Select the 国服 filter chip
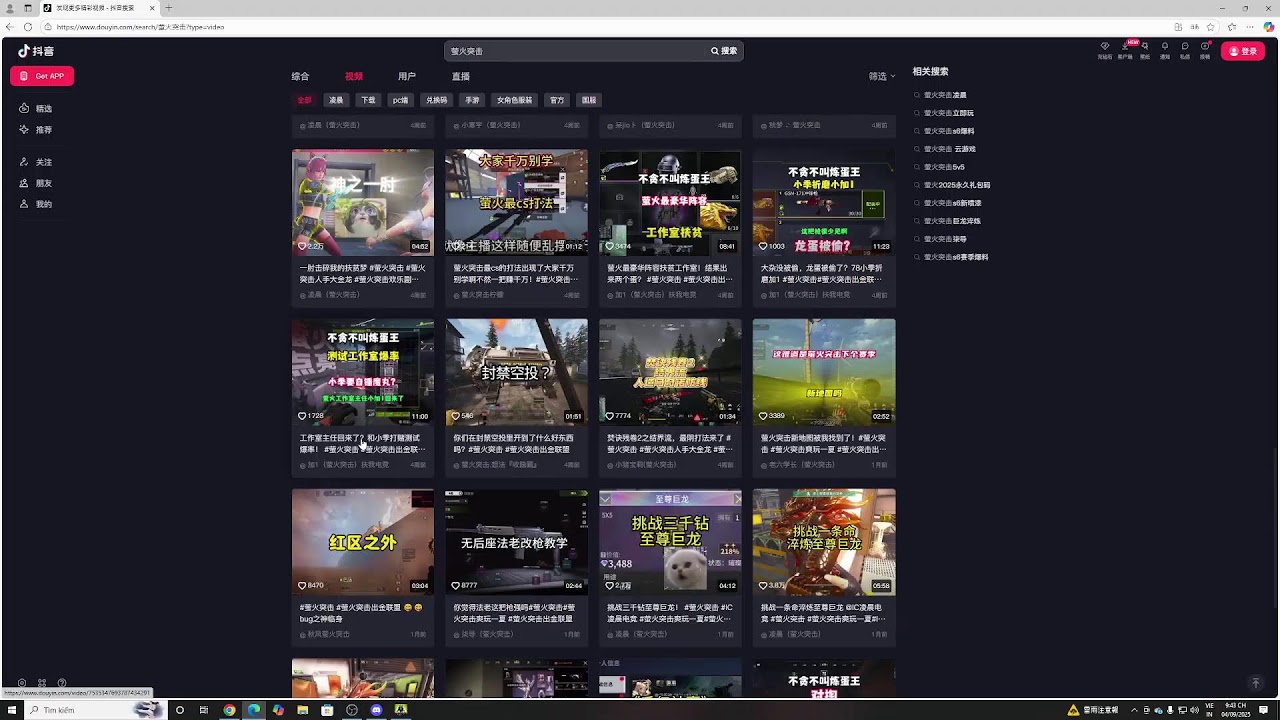The image size is (1280, 720). pos(589,100)
